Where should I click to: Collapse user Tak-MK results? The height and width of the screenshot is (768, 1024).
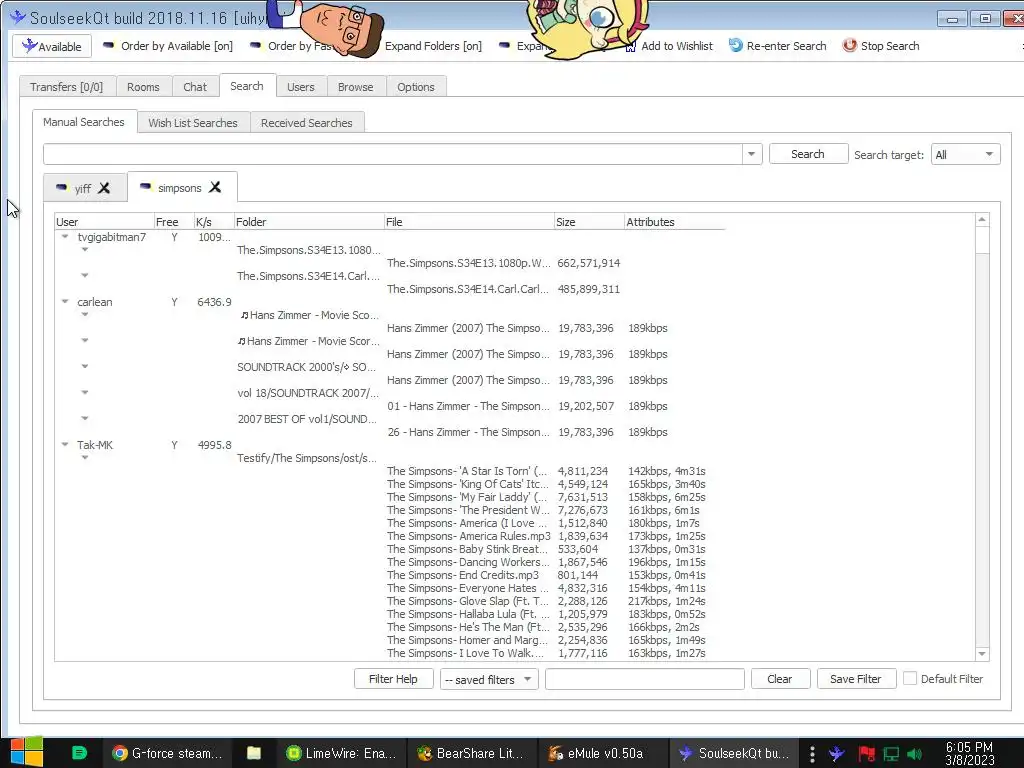65,445
